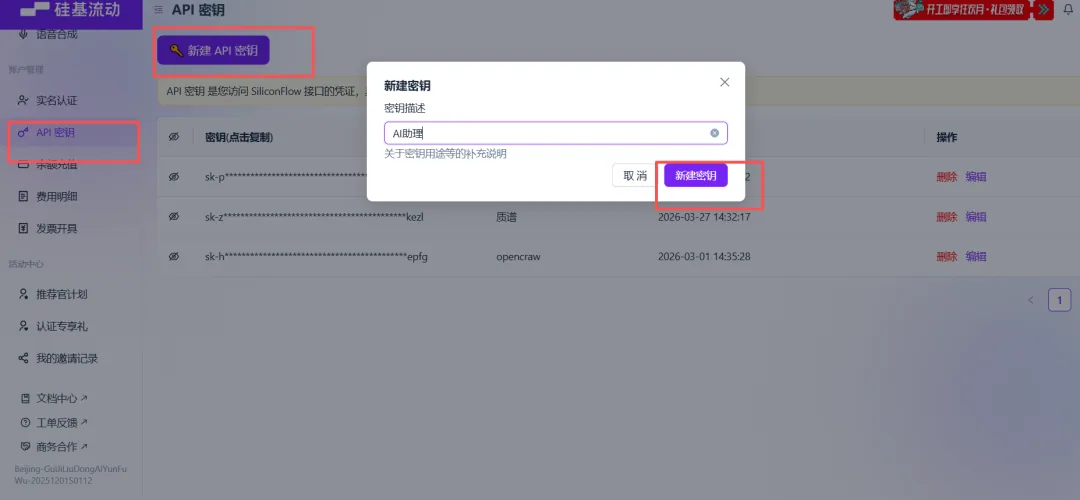Open notifications bell icon
This screenshot has width=1080, height=500.
point(1068,9)
